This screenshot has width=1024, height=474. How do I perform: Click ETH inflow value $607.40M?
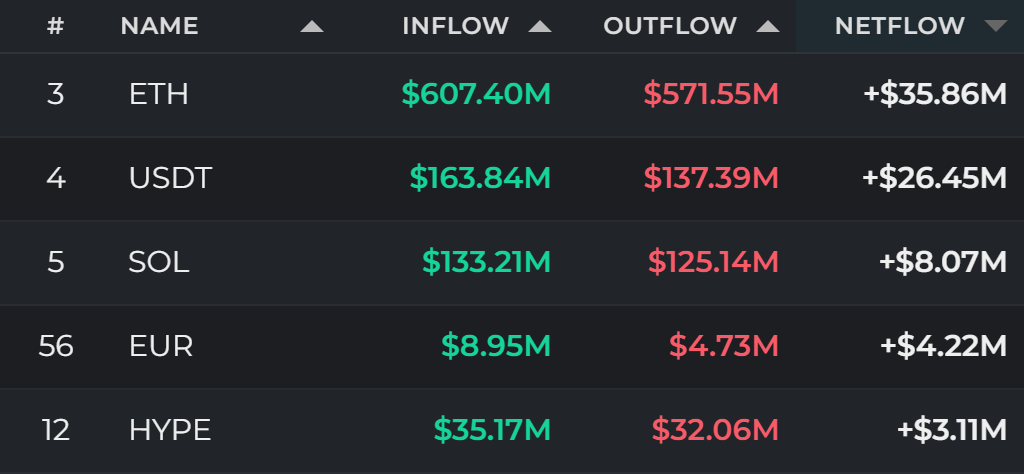pyautogui.click(x=476, y=95)
